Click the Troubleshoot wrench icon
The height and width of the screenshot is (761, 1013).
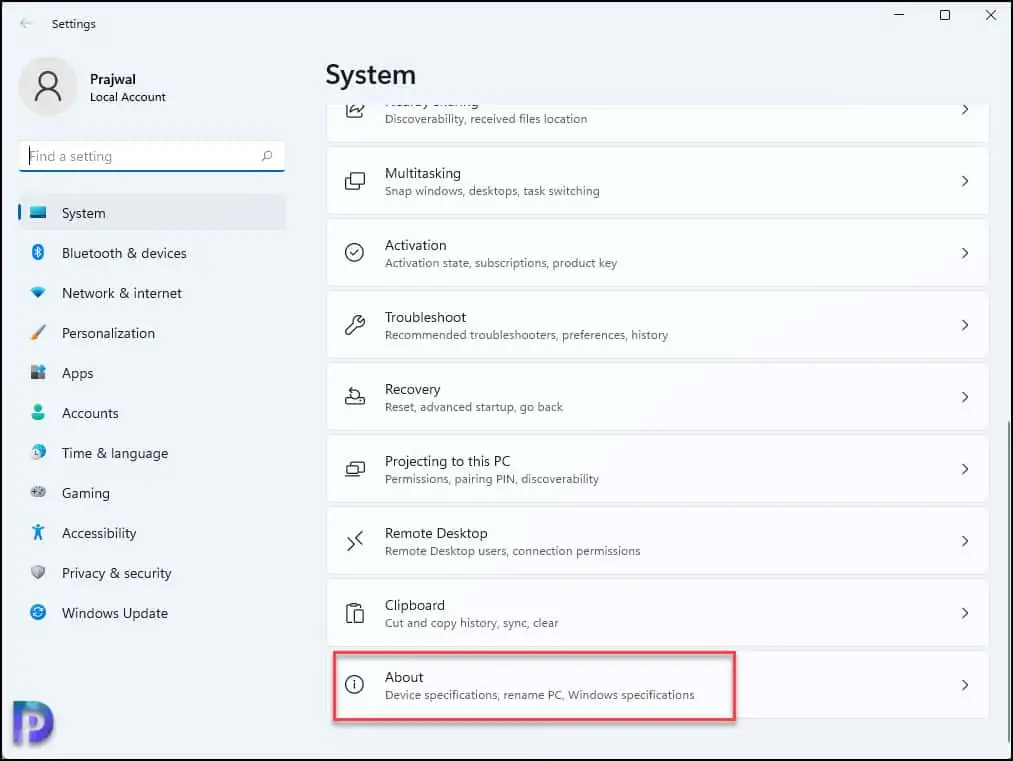[354, 325]
